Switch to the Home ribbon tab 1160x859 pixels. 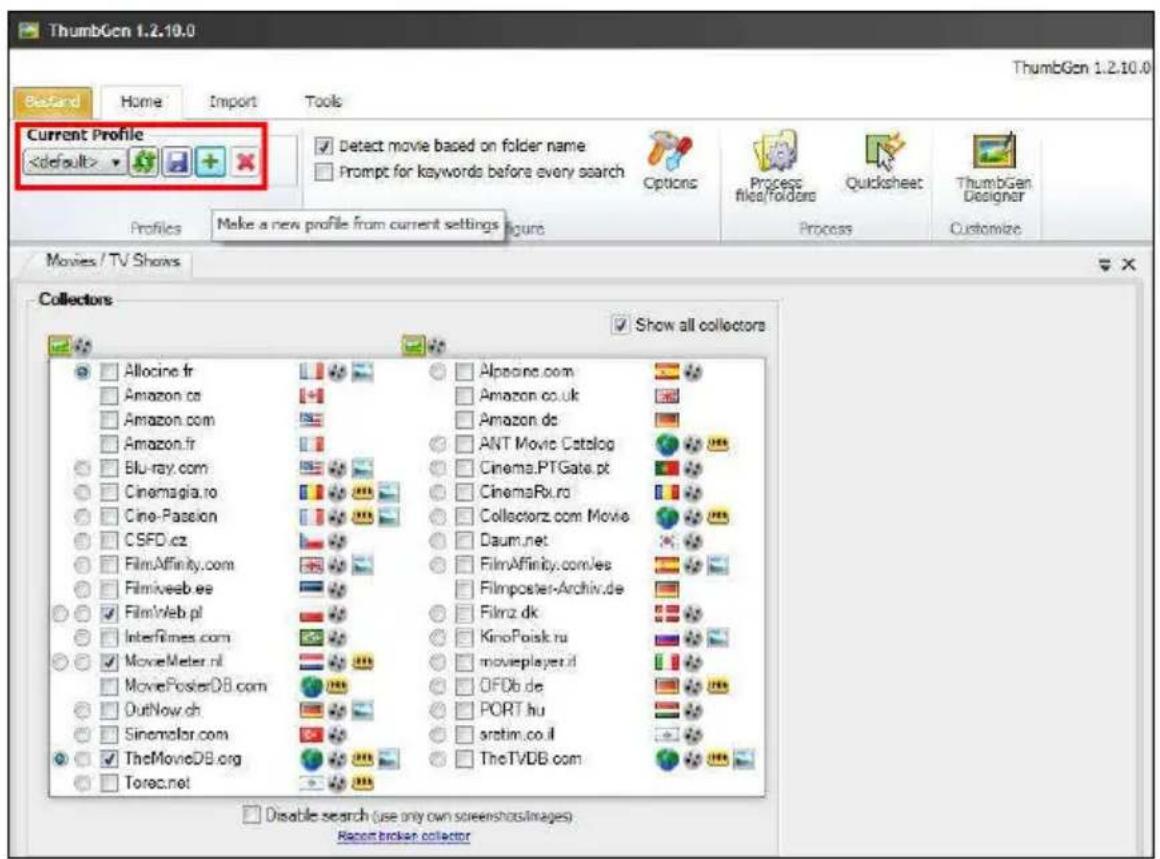coord(141,101)
